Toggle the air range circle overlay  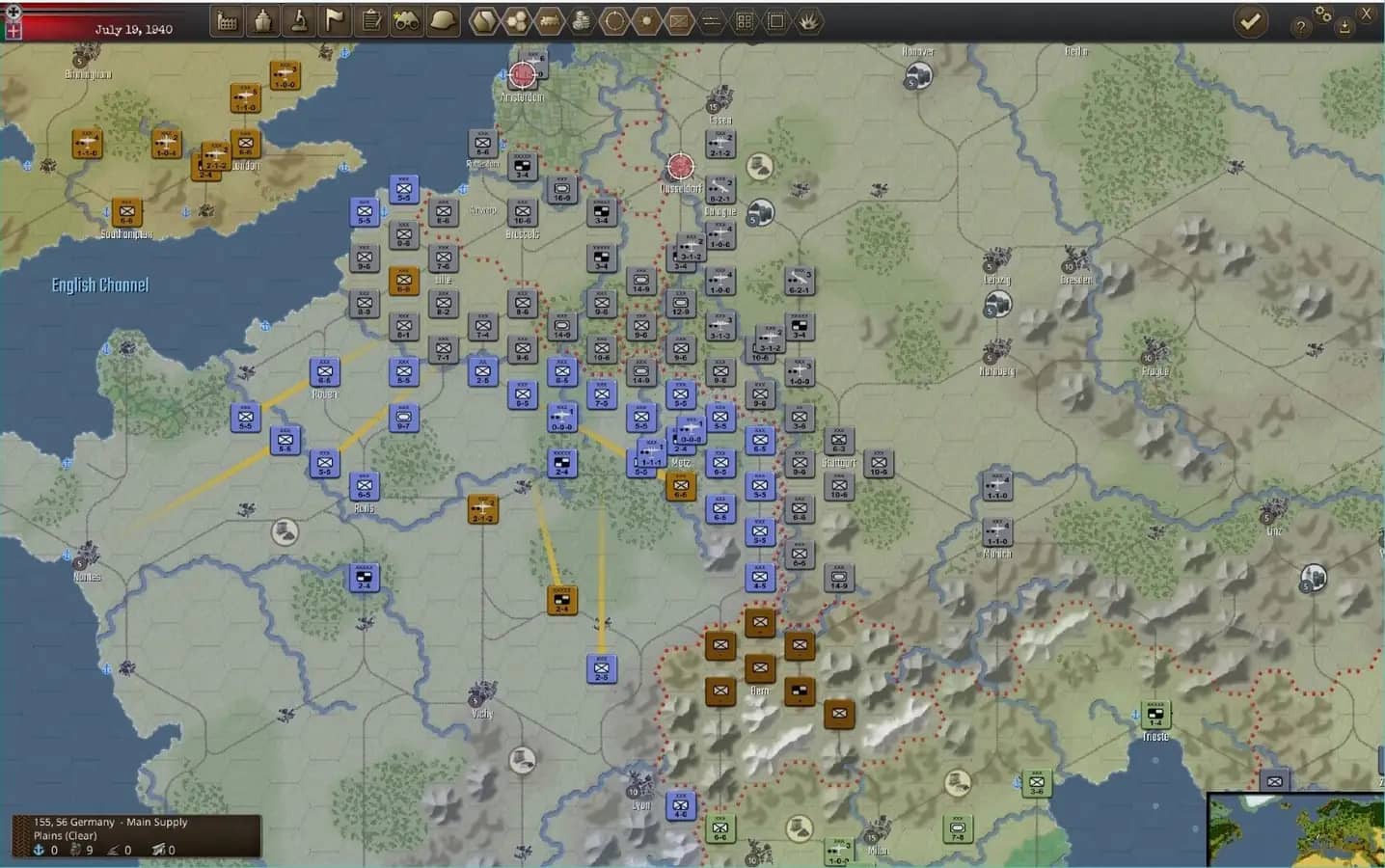tap(615, 19)
